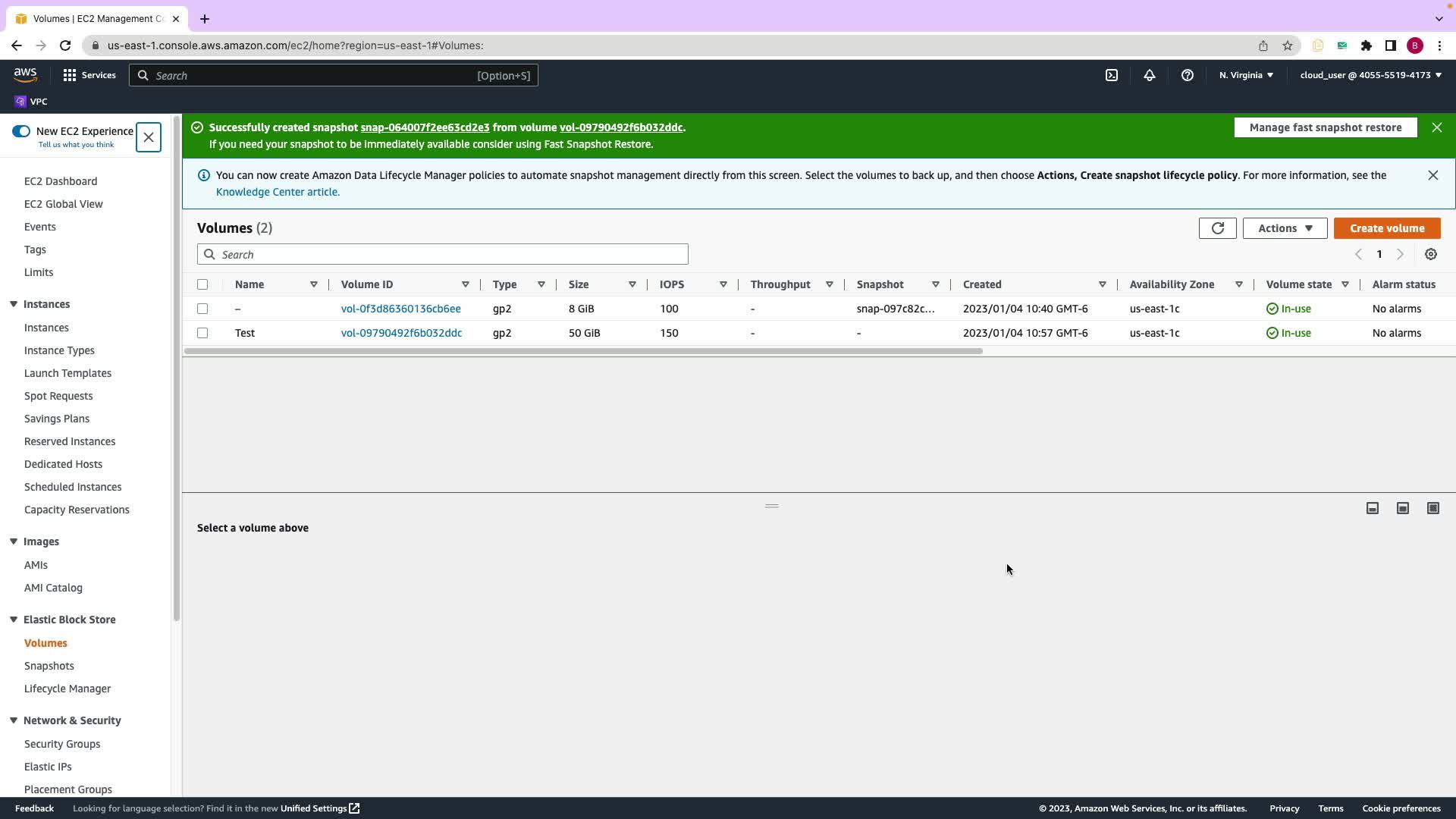Open the help question mark menu
This screenshot has height=819, width=1456.
1188,75
